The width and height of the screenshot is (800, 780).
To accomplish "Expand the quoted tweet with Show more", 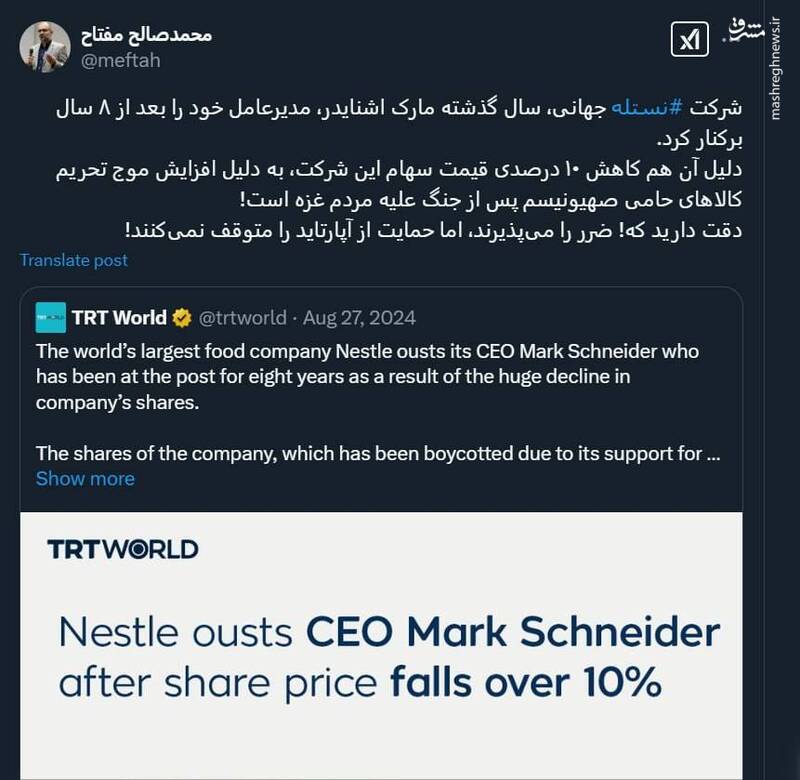I will pos(84,479).
